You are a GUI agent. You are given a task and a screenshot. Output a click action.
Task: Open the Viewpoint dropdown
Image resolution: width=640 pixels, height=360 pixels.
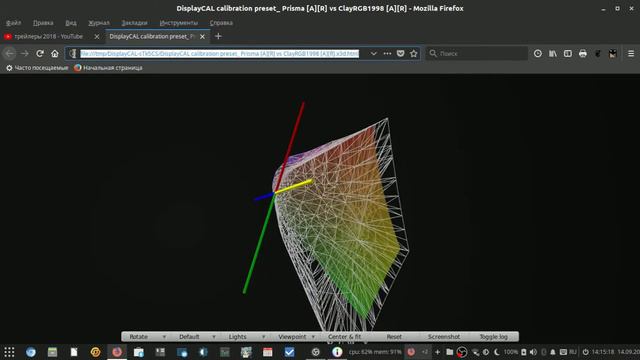[x=296, y=337]
